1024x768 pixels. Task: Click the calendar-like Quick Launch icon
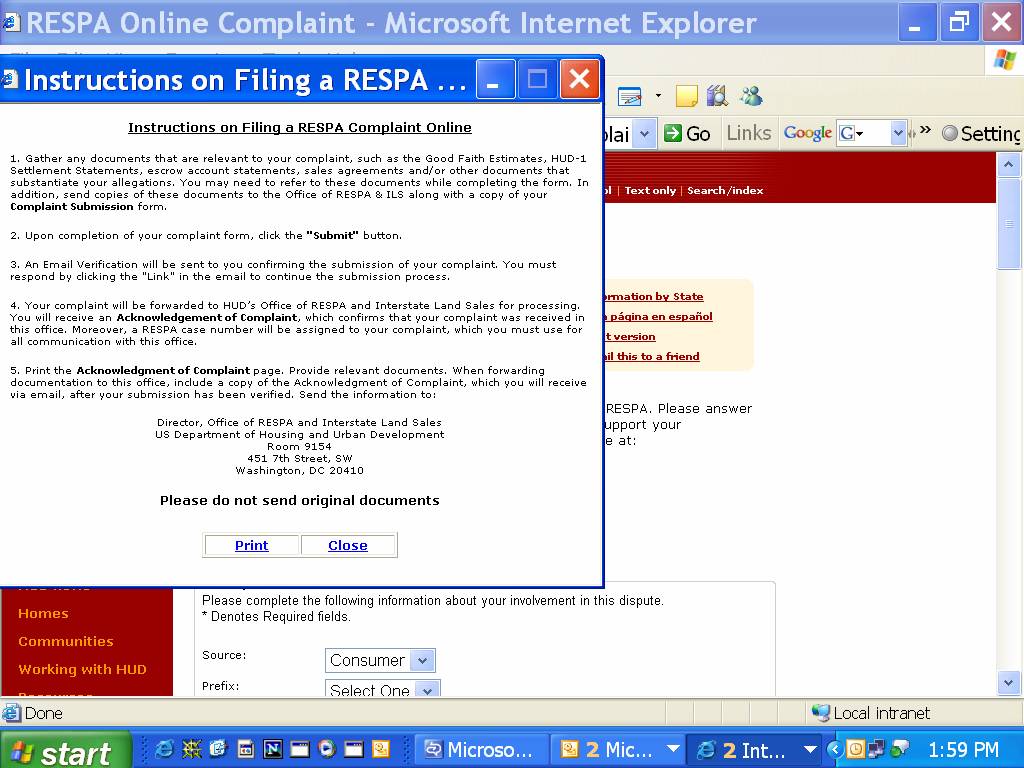pyautogui.click(x=246, y=749)
